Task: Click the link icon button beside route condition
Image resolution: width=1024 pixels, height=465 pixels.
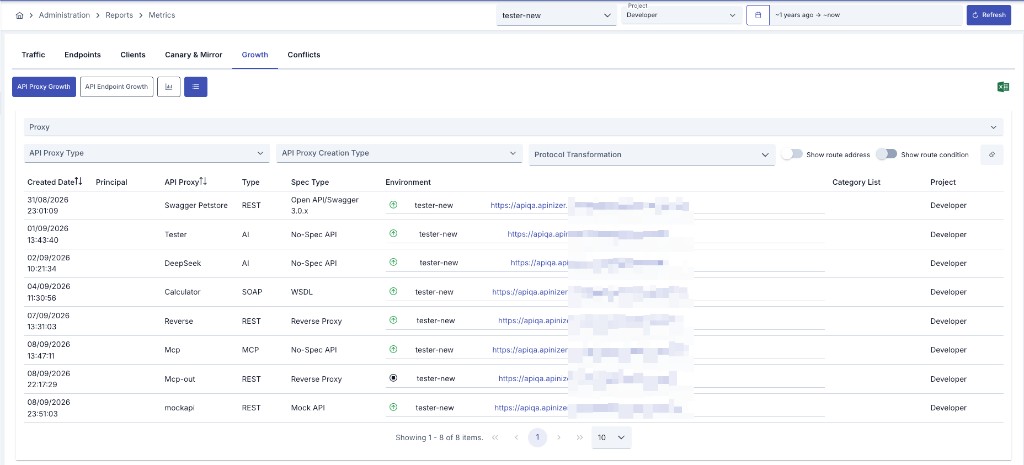Action: point(991,155)
